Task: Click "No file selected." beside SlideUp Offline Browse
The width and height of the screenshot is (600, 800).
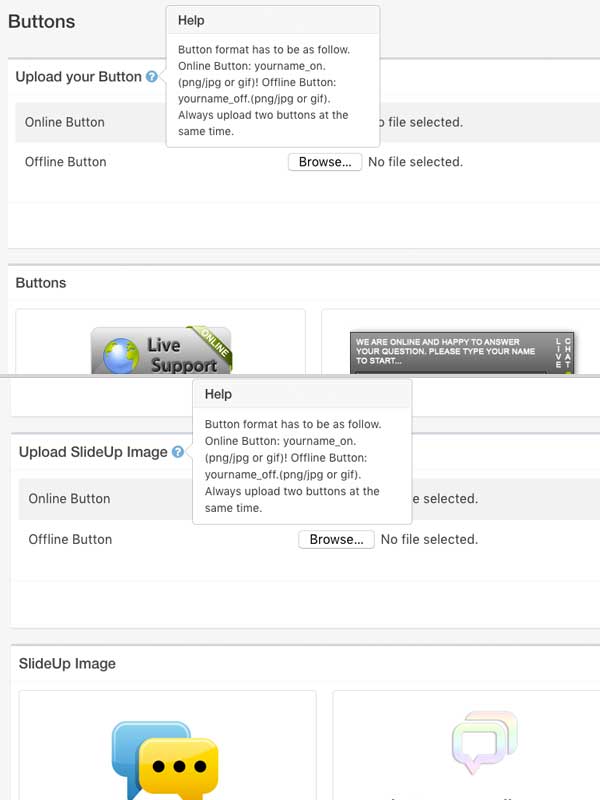Action: tap(430, 539)
